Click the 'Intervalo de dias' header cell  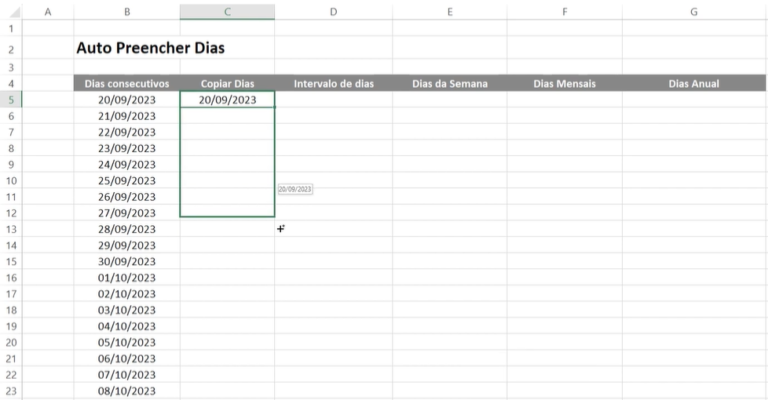coord(333,84)
